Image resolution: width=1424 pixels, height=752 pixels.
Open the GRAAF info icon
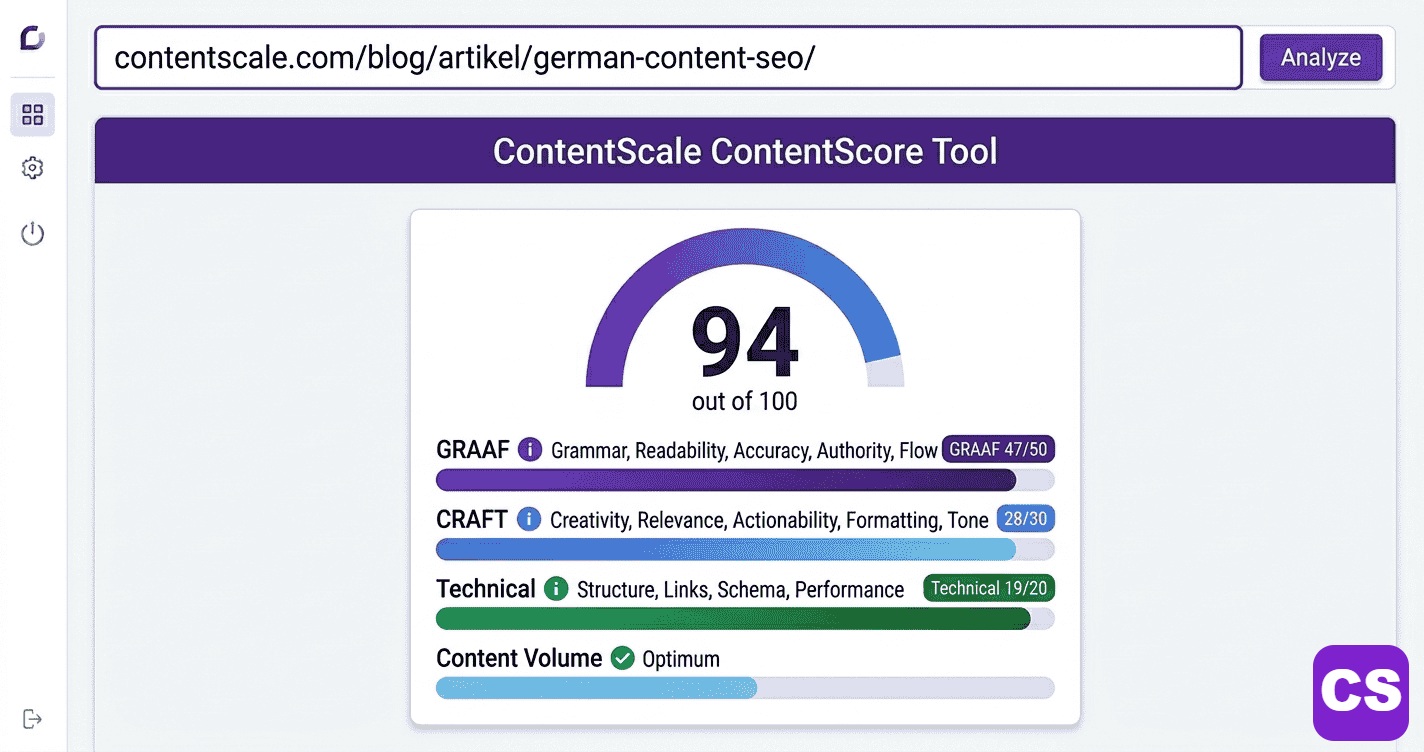coord(529,450)
